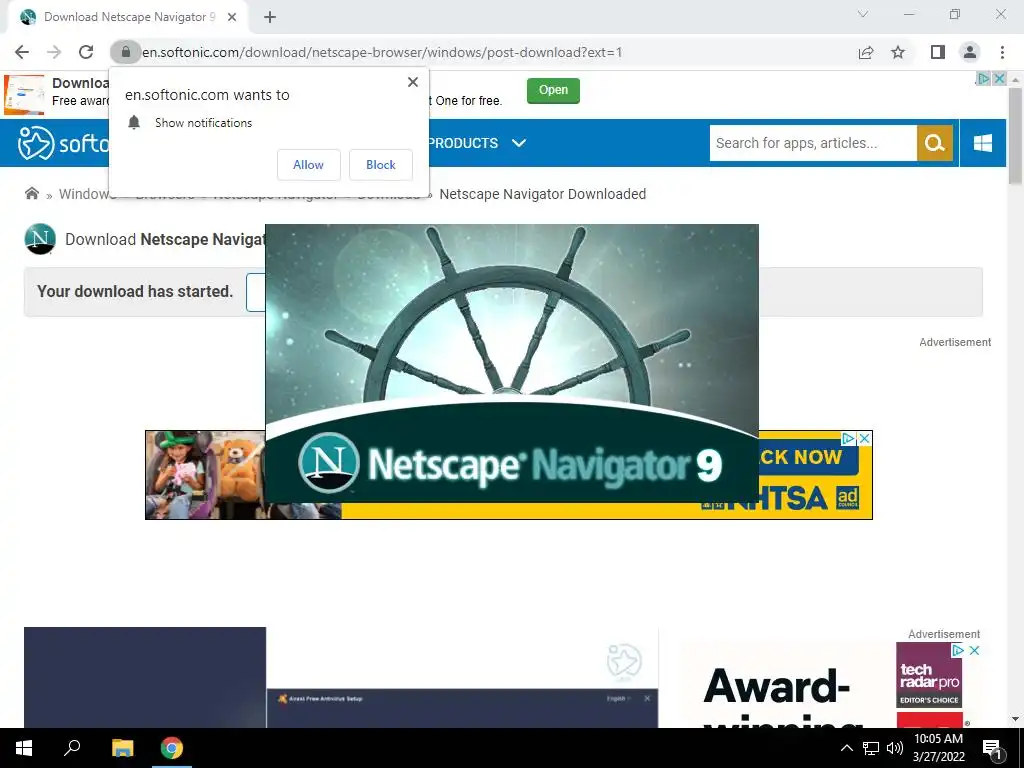Click the Chrome taskbar icon

pos(172,748)
